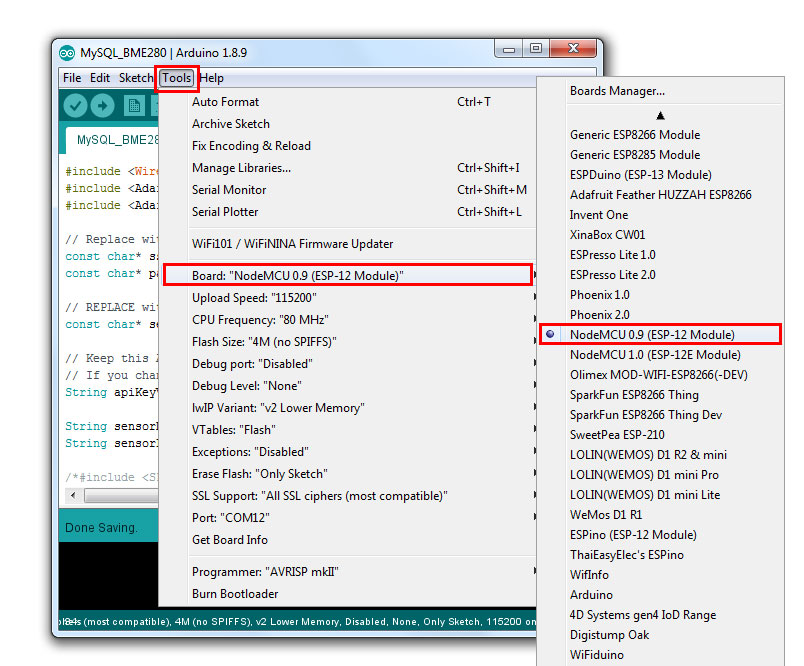This screenshot has width=804, height=666.
Task: Switch to MySQL_BME280 sketch tab
Action: [x=114, y=140]
